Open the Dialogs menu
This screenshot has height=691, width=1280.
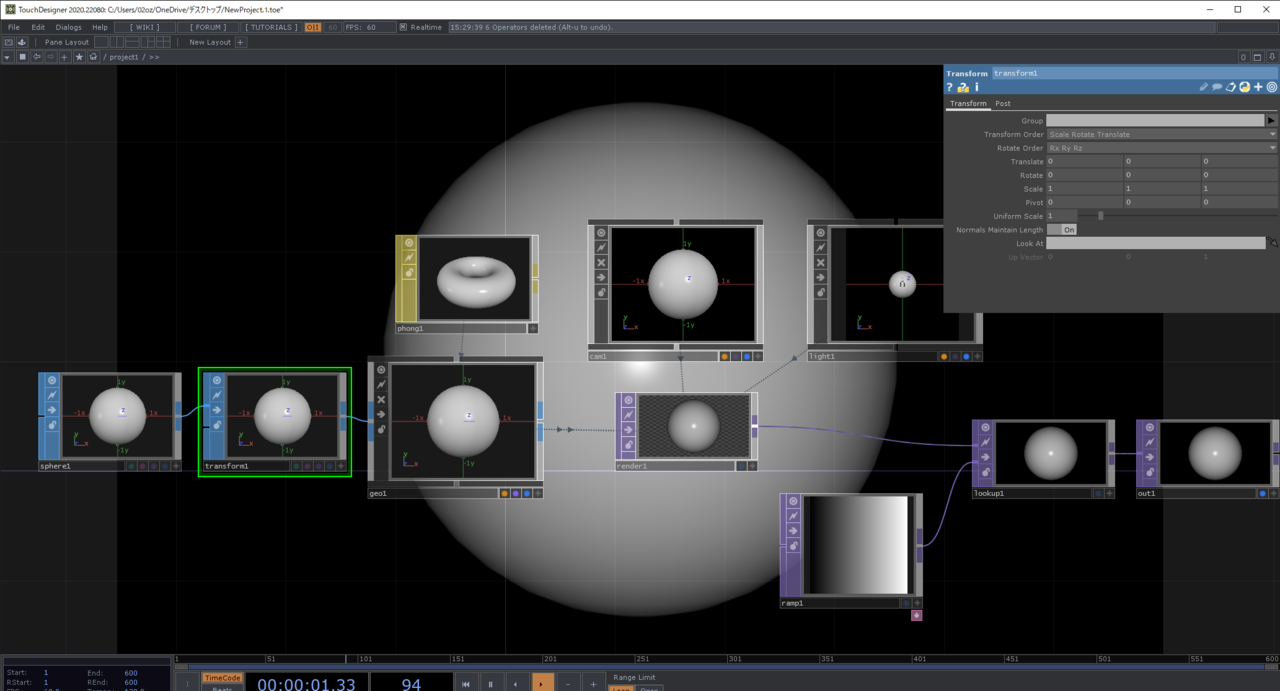point(69,27)
